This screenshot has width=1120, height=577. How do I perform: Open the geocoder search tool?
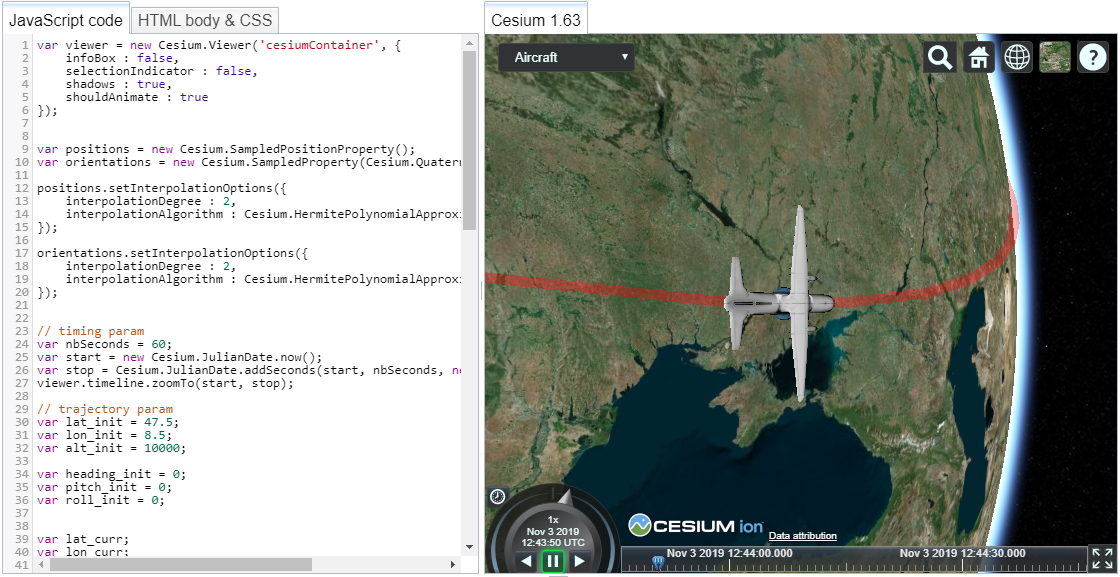coord(939,57)
